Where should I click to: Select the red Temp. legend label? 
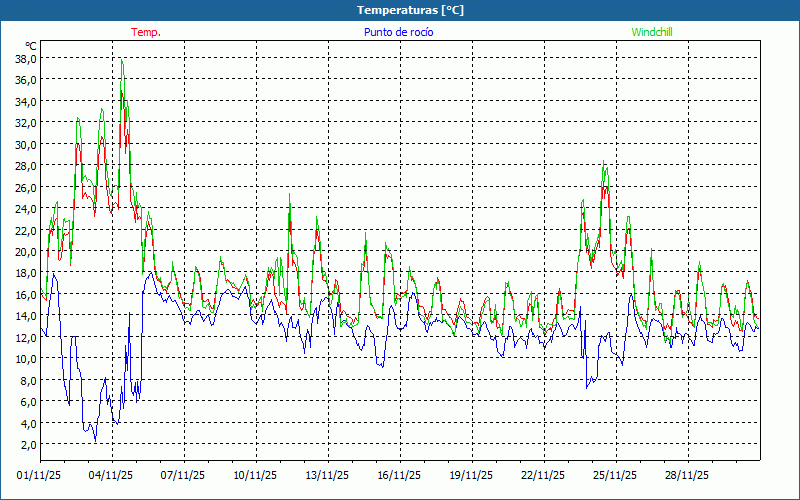click(146, 32)
